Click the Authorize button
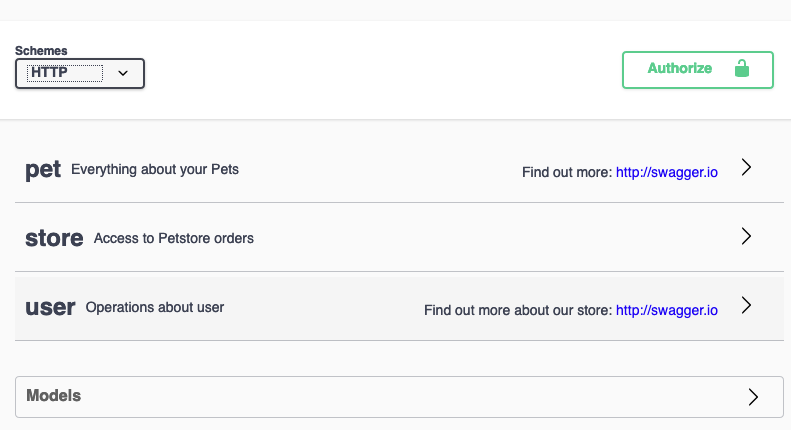This screenshot has width=791, height=430. point(698,70)
